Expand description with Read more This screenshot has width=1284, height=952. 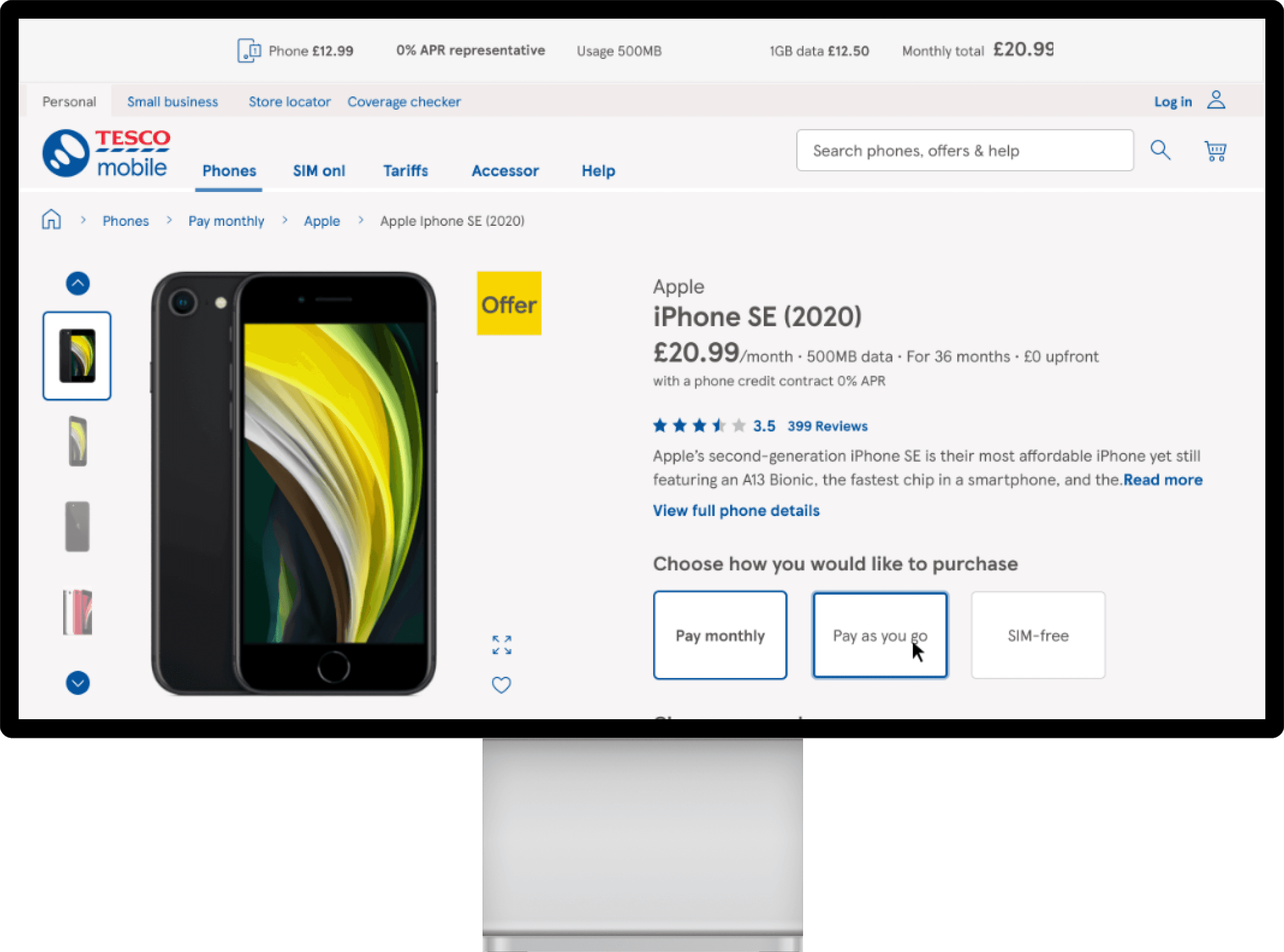pos(1163,479)
